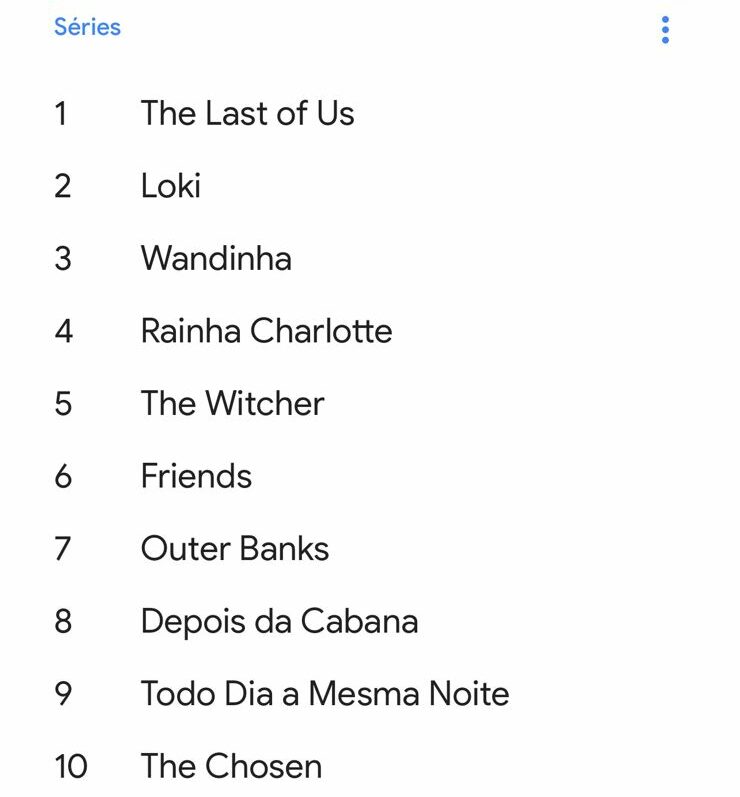
Task: Tap rank number 3 beside Wandinha
Action: [x=63, y=259]
